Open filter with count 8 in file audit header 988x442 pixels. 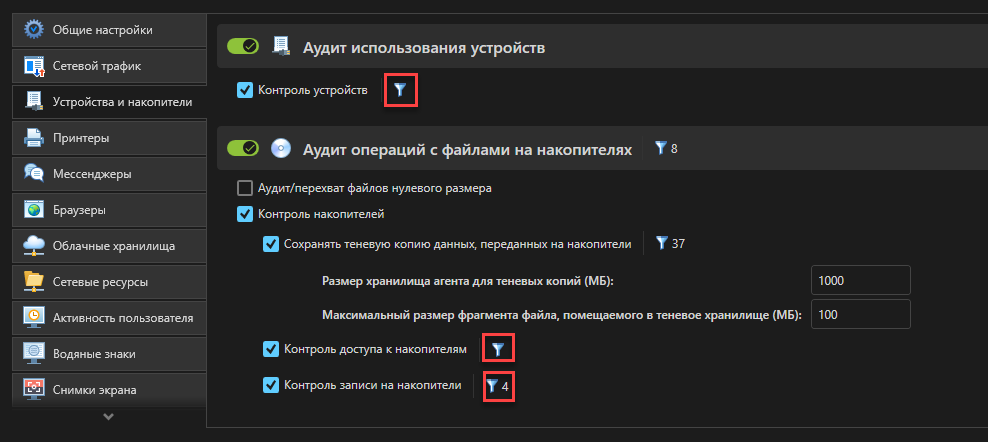tap(666, 149)
